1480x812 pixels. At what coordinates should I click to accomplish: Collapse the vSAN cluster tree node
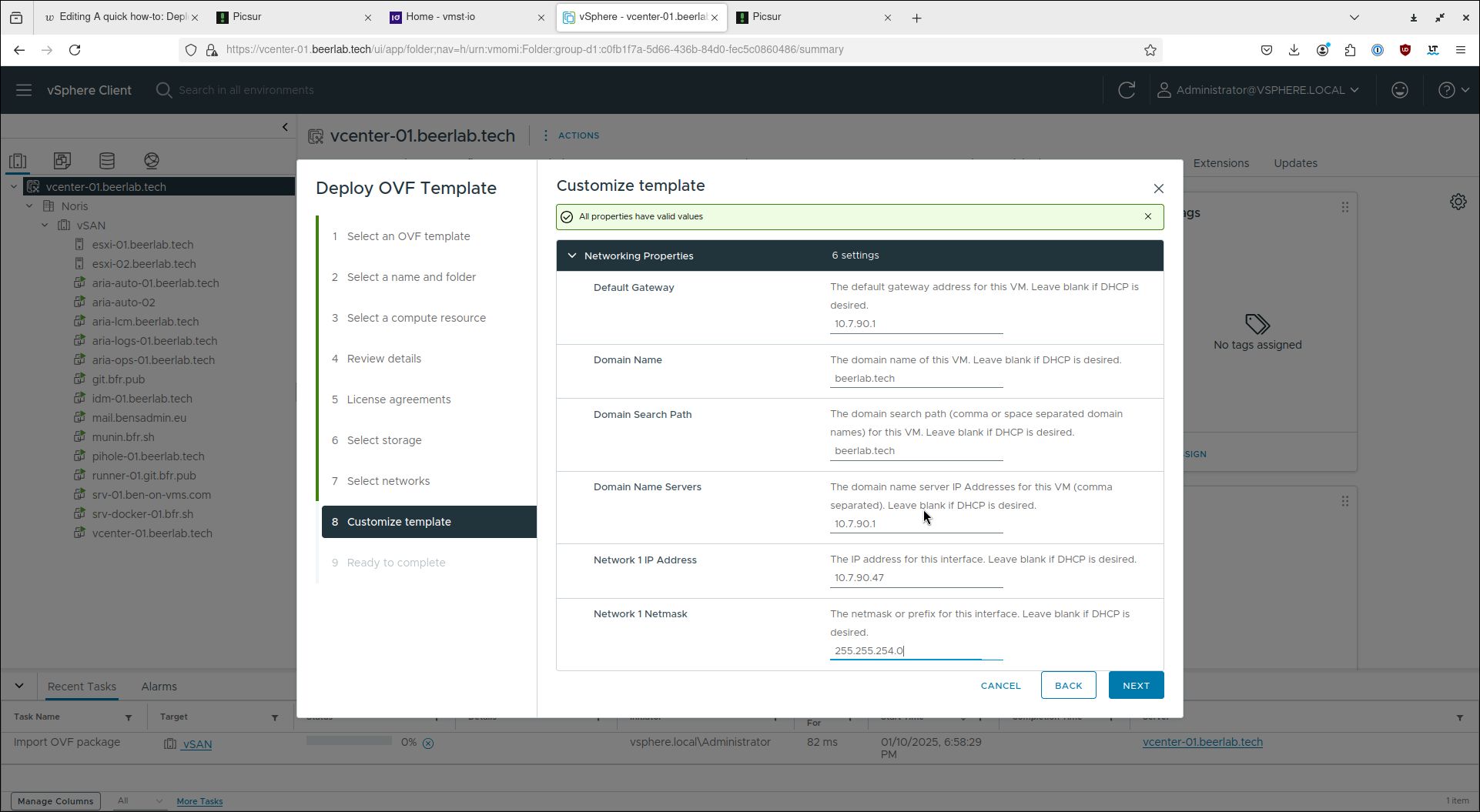tap(45, 225)
